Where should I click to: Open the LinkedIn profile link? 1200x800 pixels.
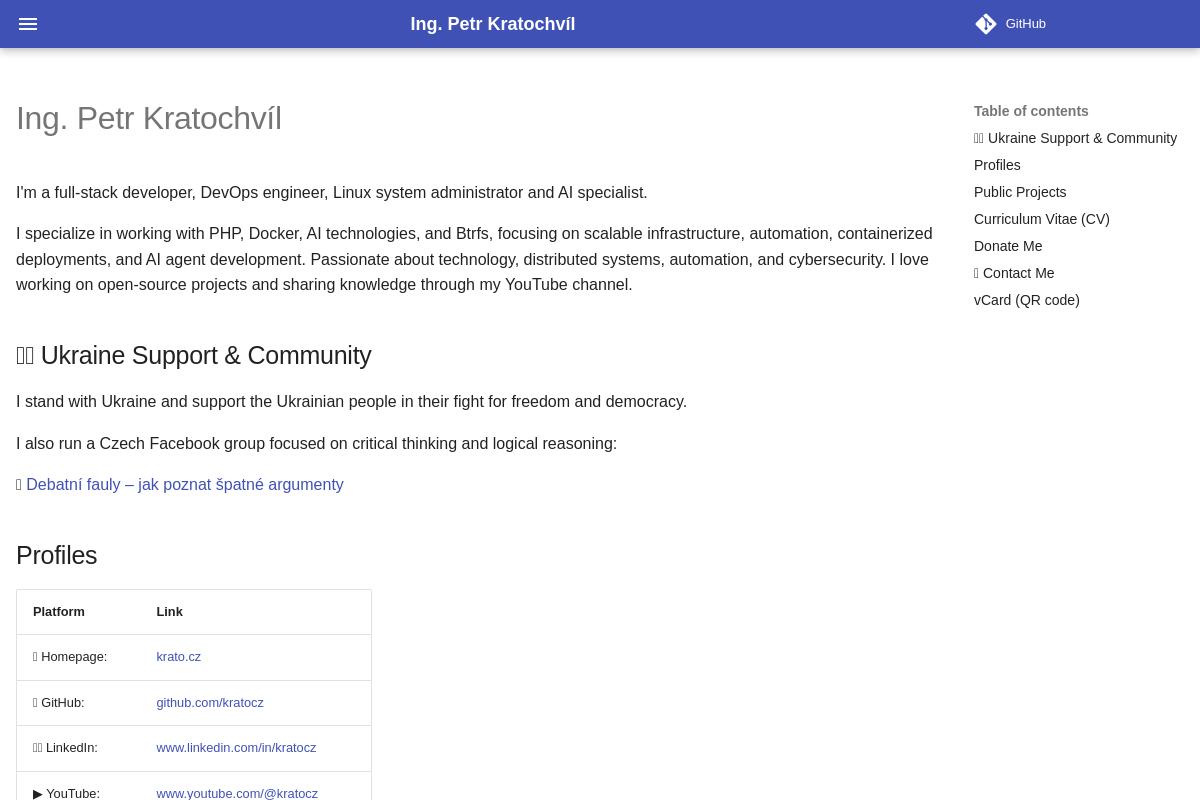[236, 748]
